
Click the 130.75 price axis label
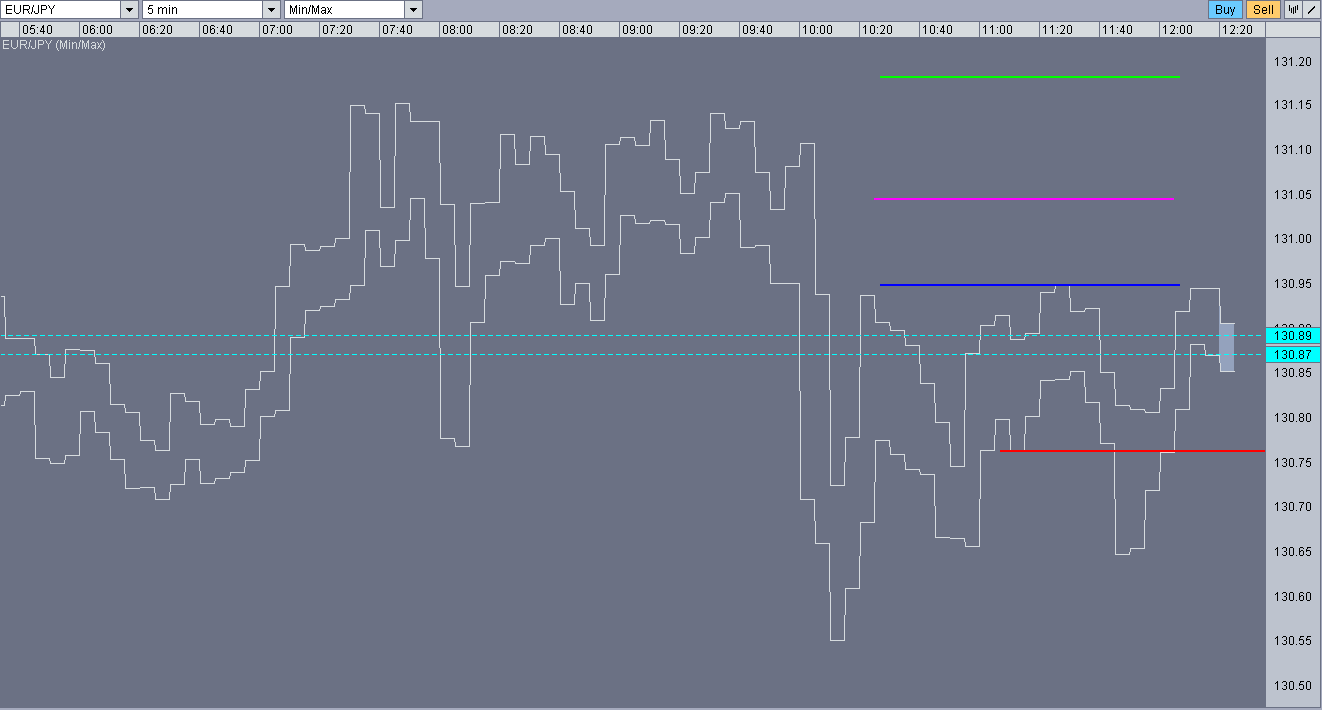tap(1293, 462)
